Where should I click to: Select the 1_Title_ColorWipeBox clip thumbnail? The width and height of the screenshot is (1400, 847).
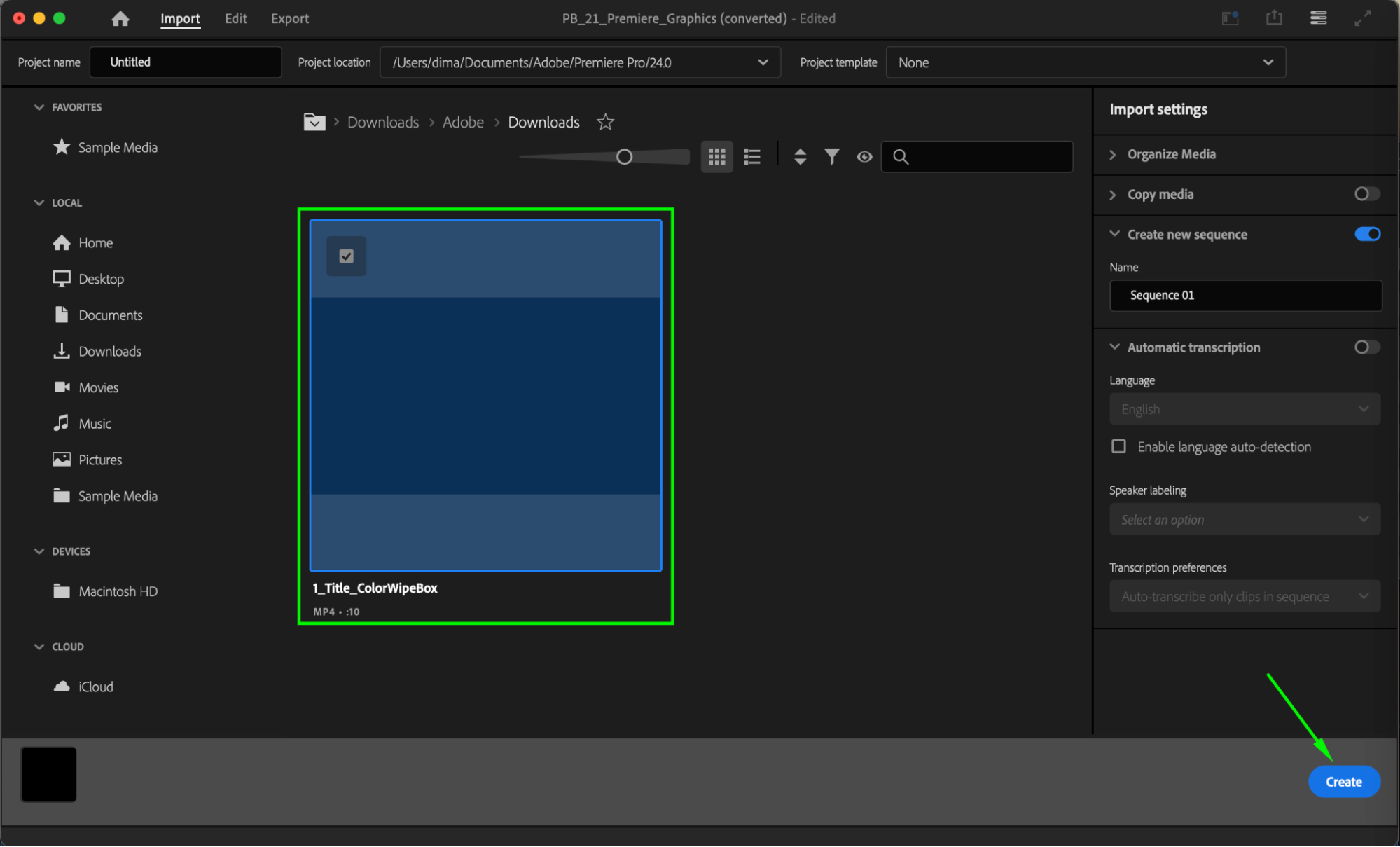[x=485, y=396]
